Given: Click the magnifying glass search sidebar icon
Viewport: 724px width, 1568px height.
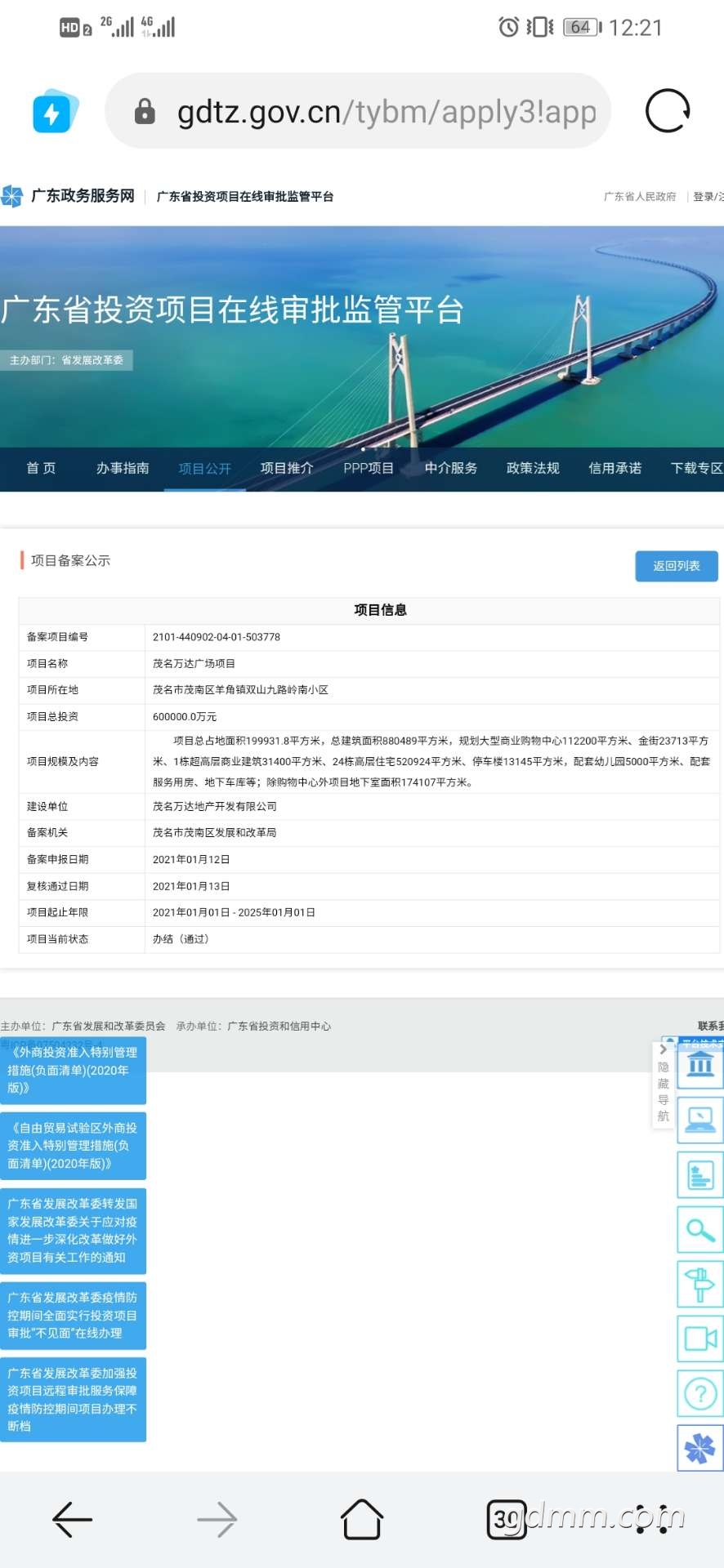Looking at the screenshot, I should pos(700,1230).
